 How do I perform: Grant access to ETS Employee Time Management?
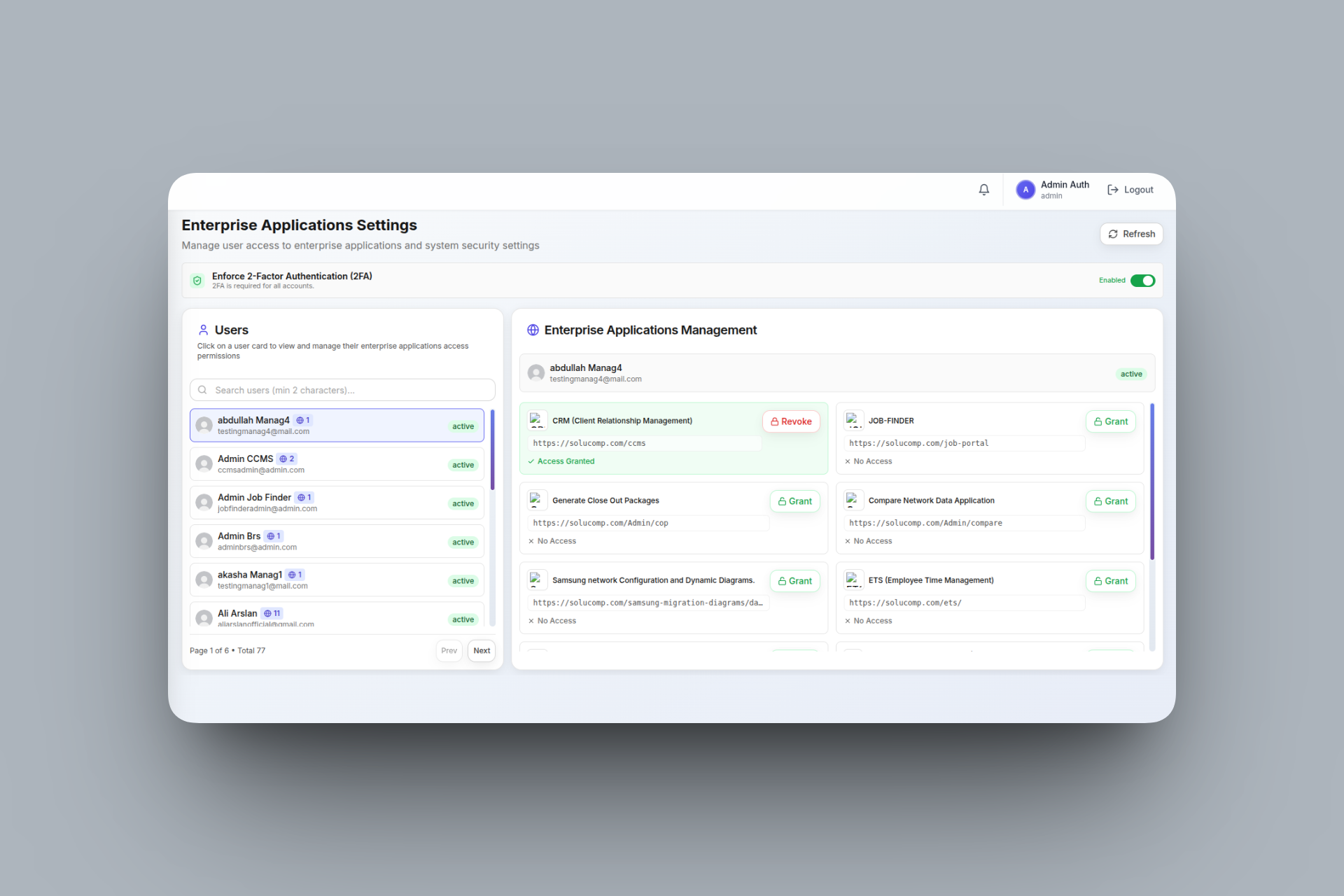pos(1110,581)
